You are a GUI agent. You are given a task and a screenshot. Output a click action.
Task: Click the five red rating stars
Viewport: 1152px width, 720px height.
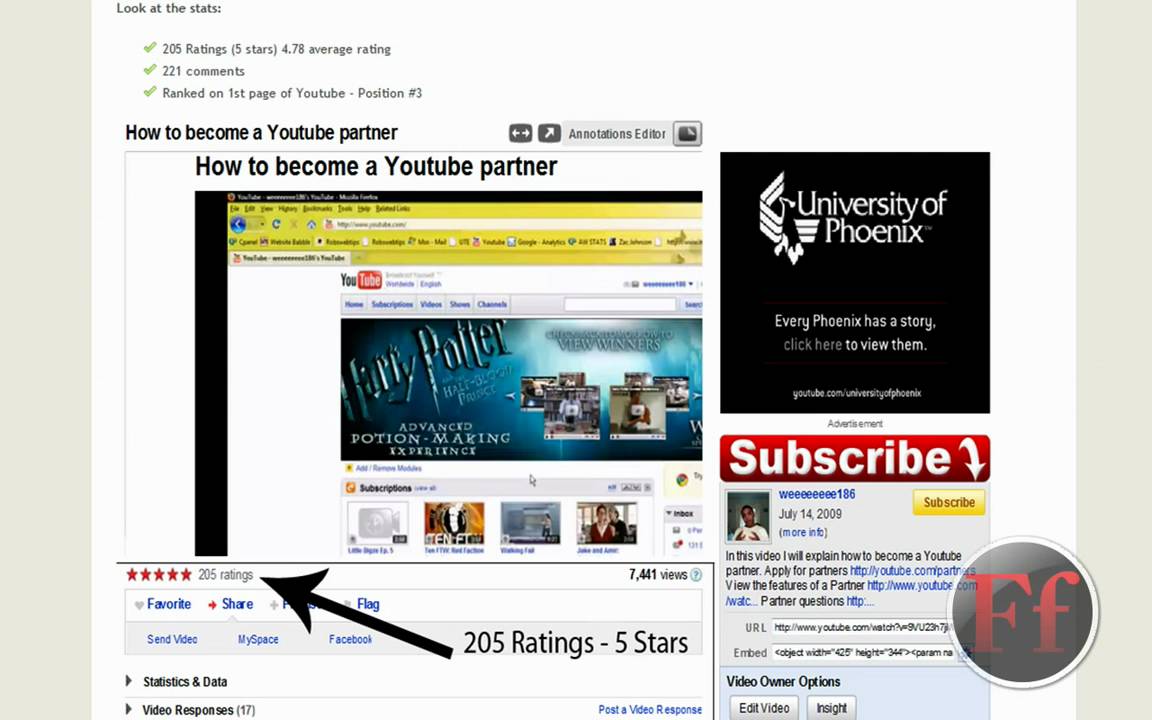(x=159, y=575)
